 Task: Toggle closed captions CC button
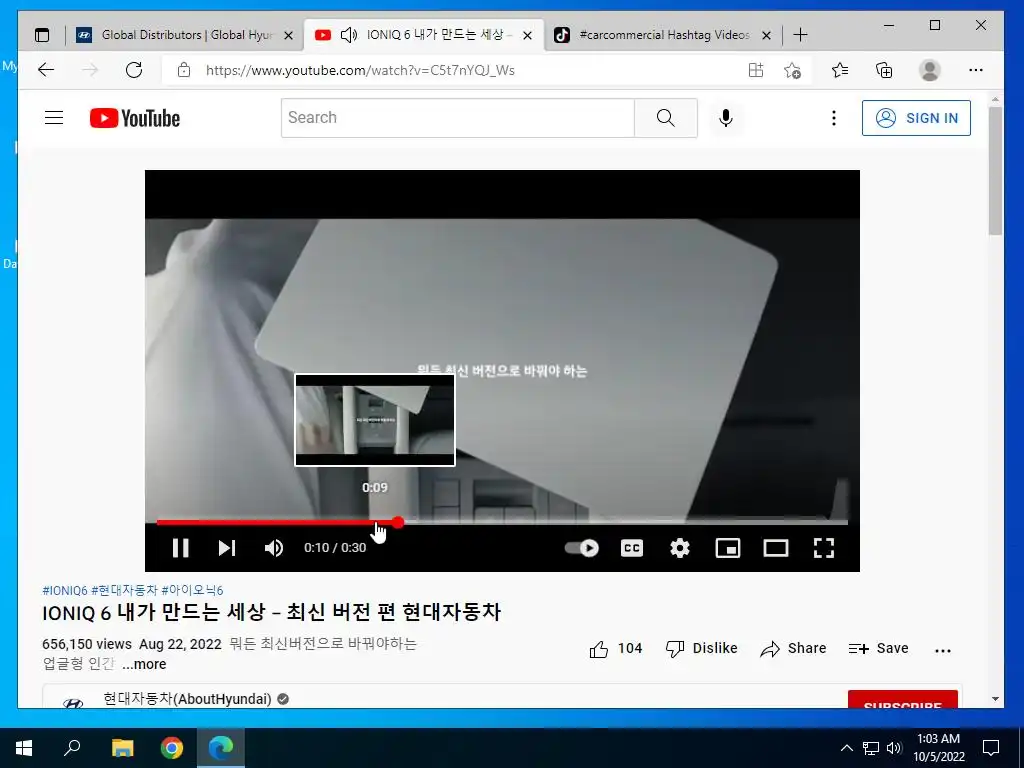tap(632, 548)
